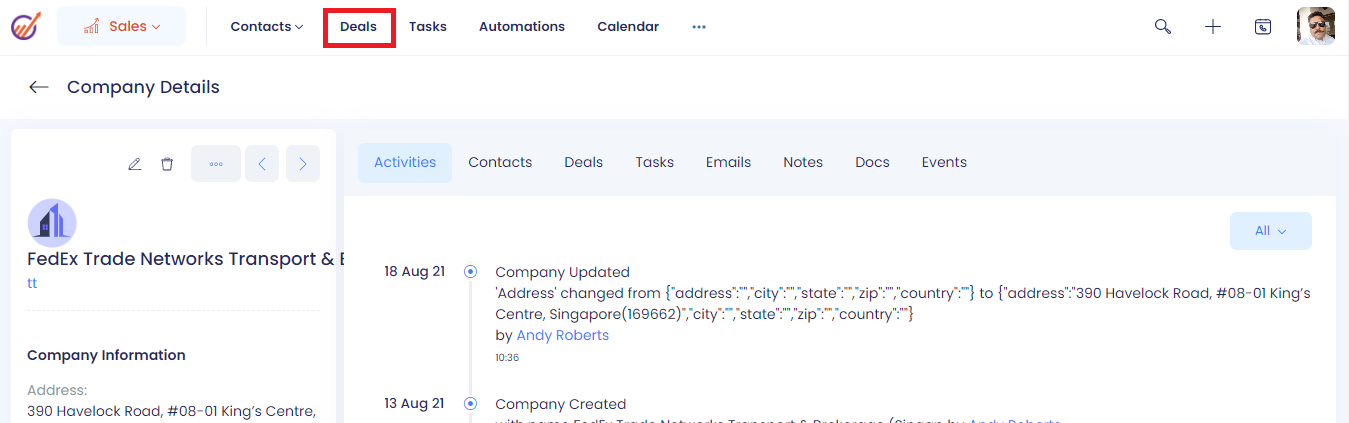
Task: Click Andy Roberts link under Company Updated
Action: (x=563, y=335)
